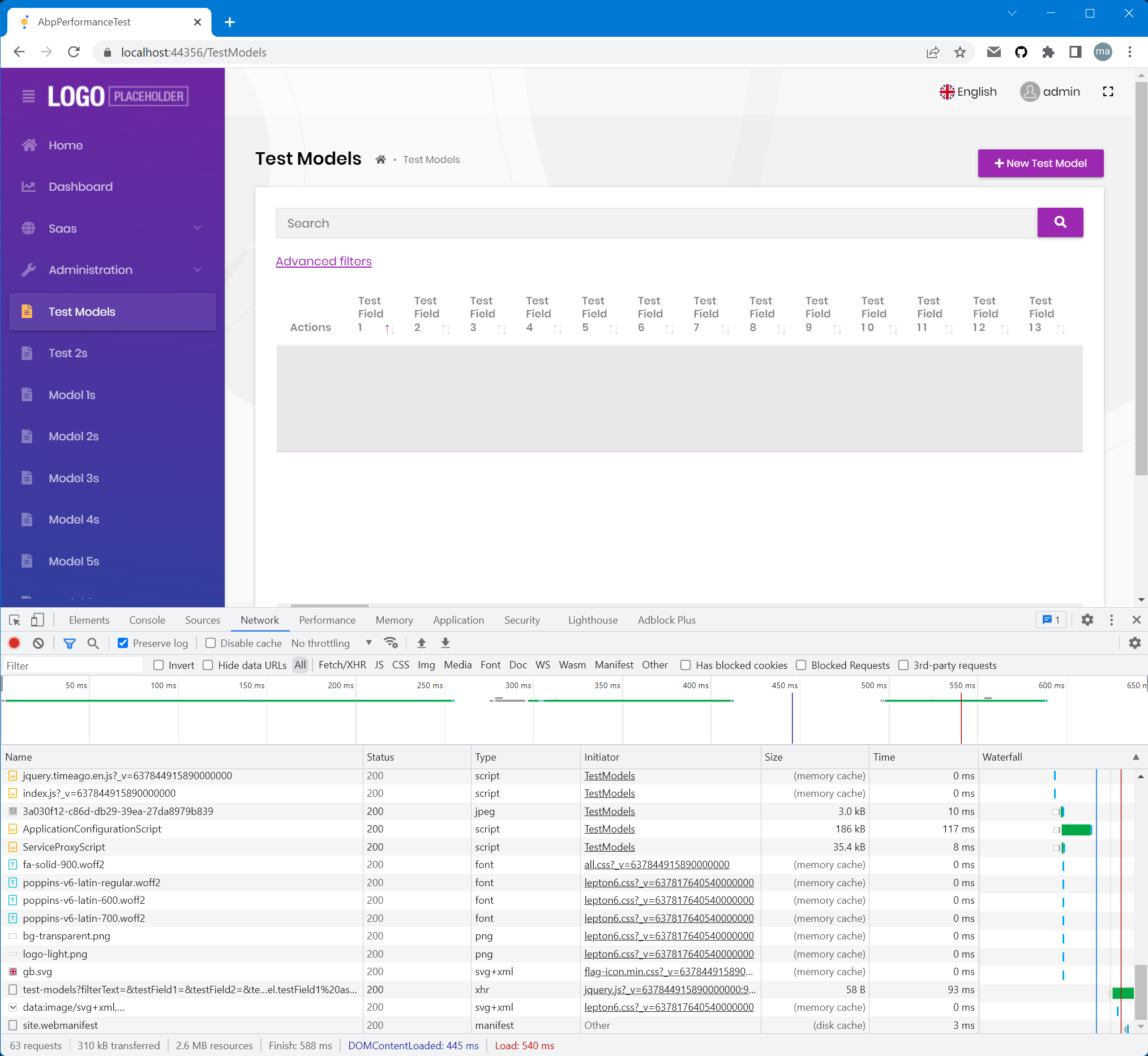The image size is (1148, 1056).
Task: Switch to the Console tab
Action: [147, 620]
